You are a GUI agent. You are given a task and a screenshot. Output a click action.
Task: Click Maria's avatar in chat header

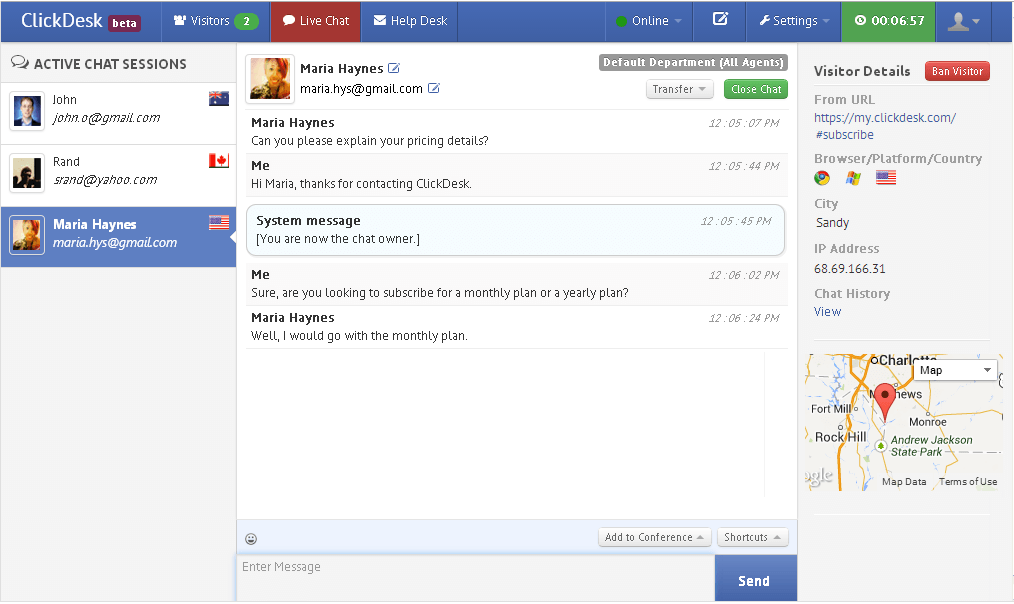(270, 79)
